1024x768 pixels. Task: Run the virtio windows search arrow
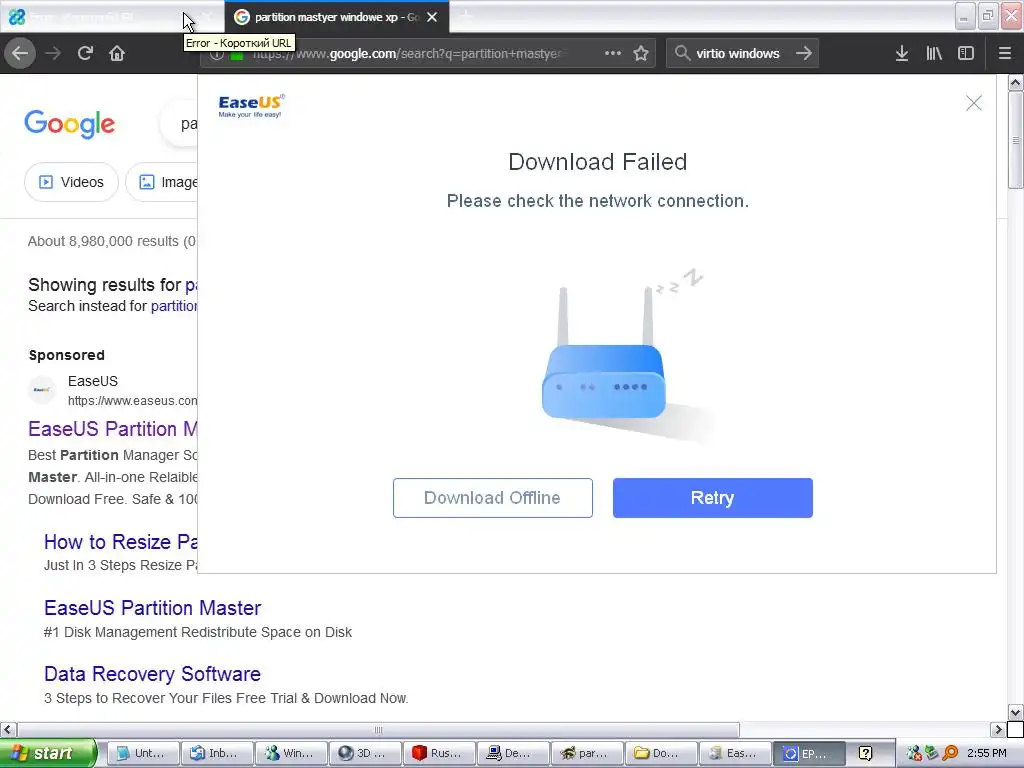tap(804, 54)
